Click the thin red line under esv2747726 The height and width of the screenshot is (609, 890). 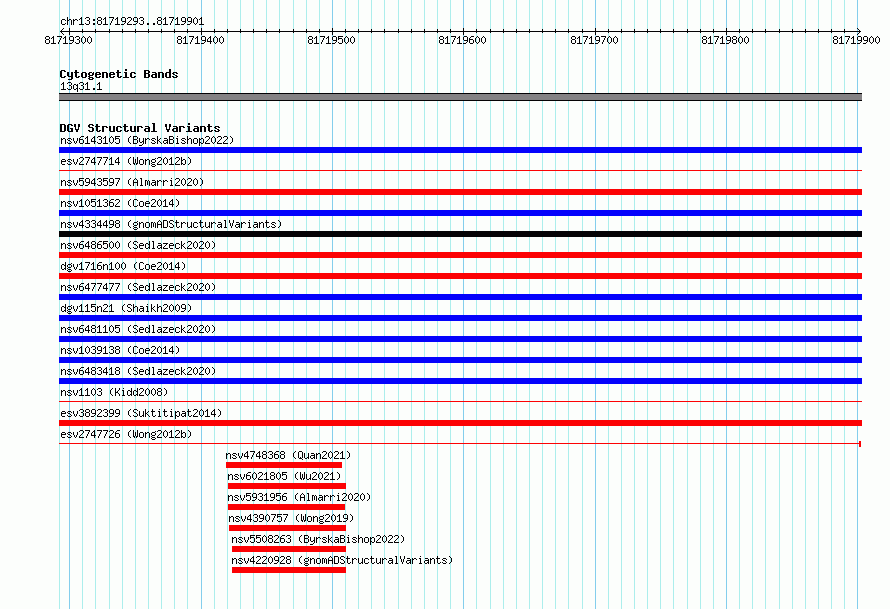point(460,443)
